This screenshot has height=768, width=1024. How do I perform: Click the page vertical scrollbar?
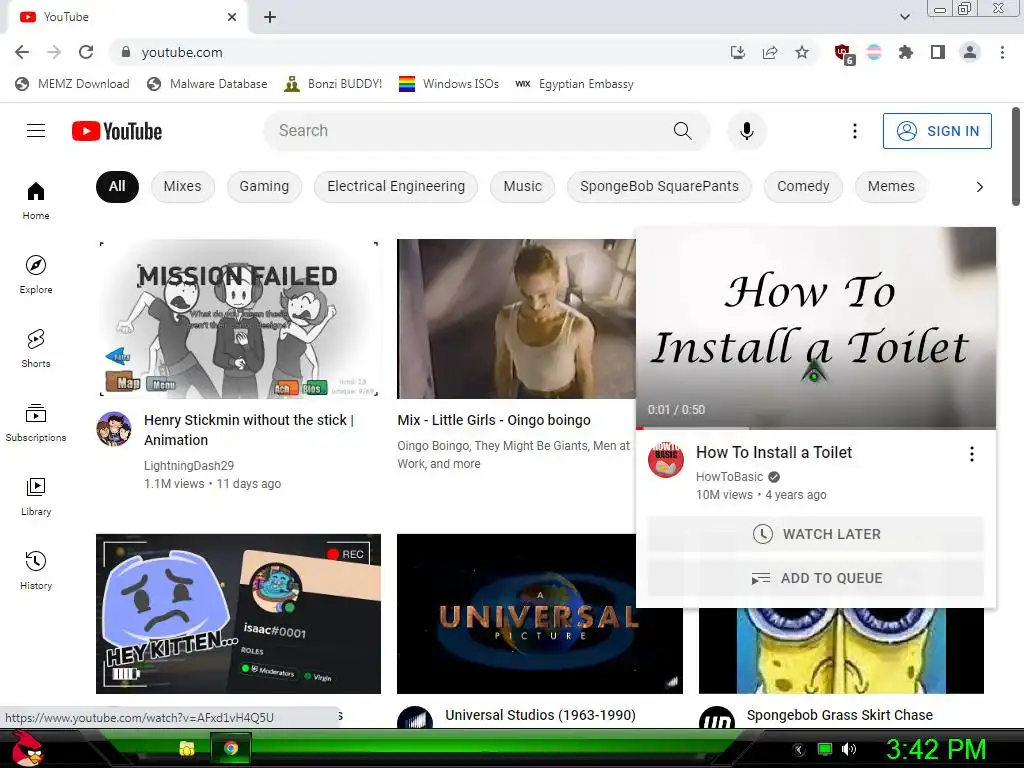(1016, 157)
